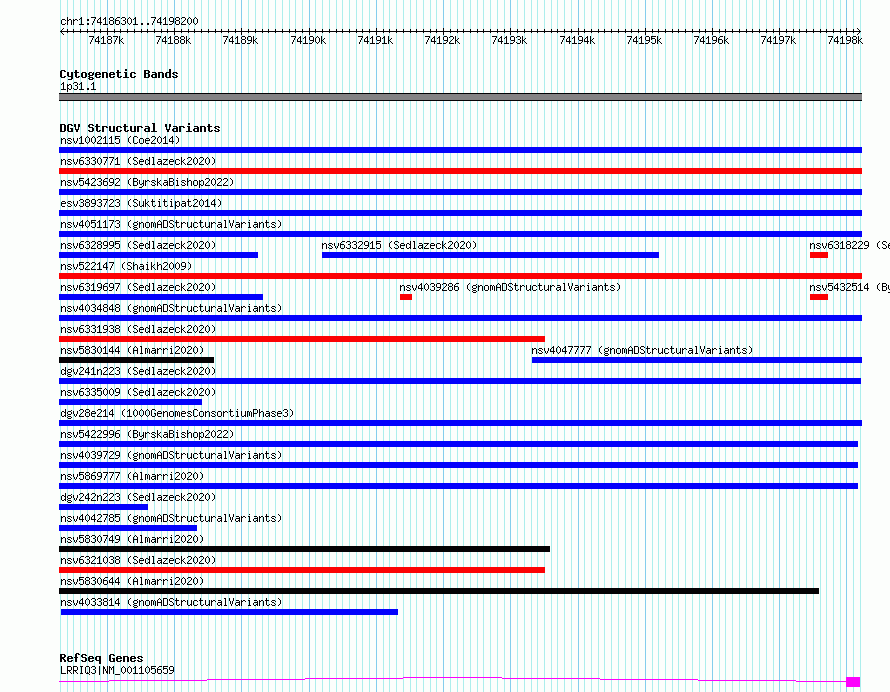The image size is (890, 692).
Task: Select nsv6335009 (Sedlazeck2020) label
Action: click(x=138, y=392)
